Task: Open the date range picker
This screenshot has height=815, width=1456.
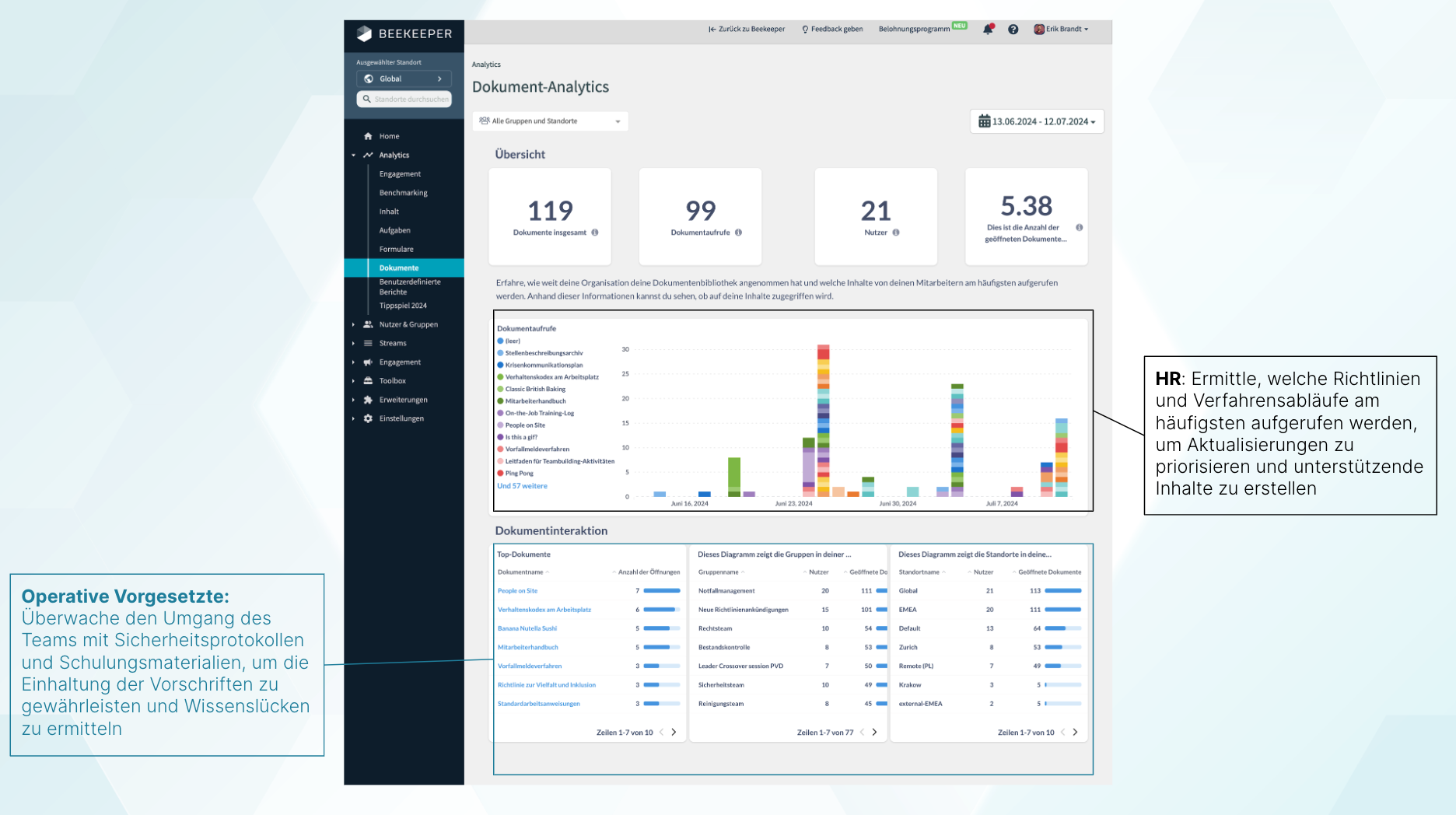Action: click(x=1036, y=121)
